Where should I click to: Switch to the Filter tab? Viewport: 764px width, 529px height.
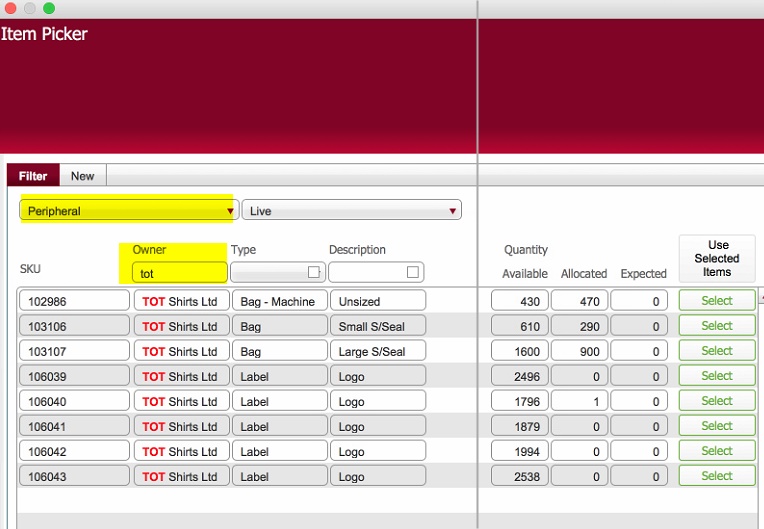point(33,176)
